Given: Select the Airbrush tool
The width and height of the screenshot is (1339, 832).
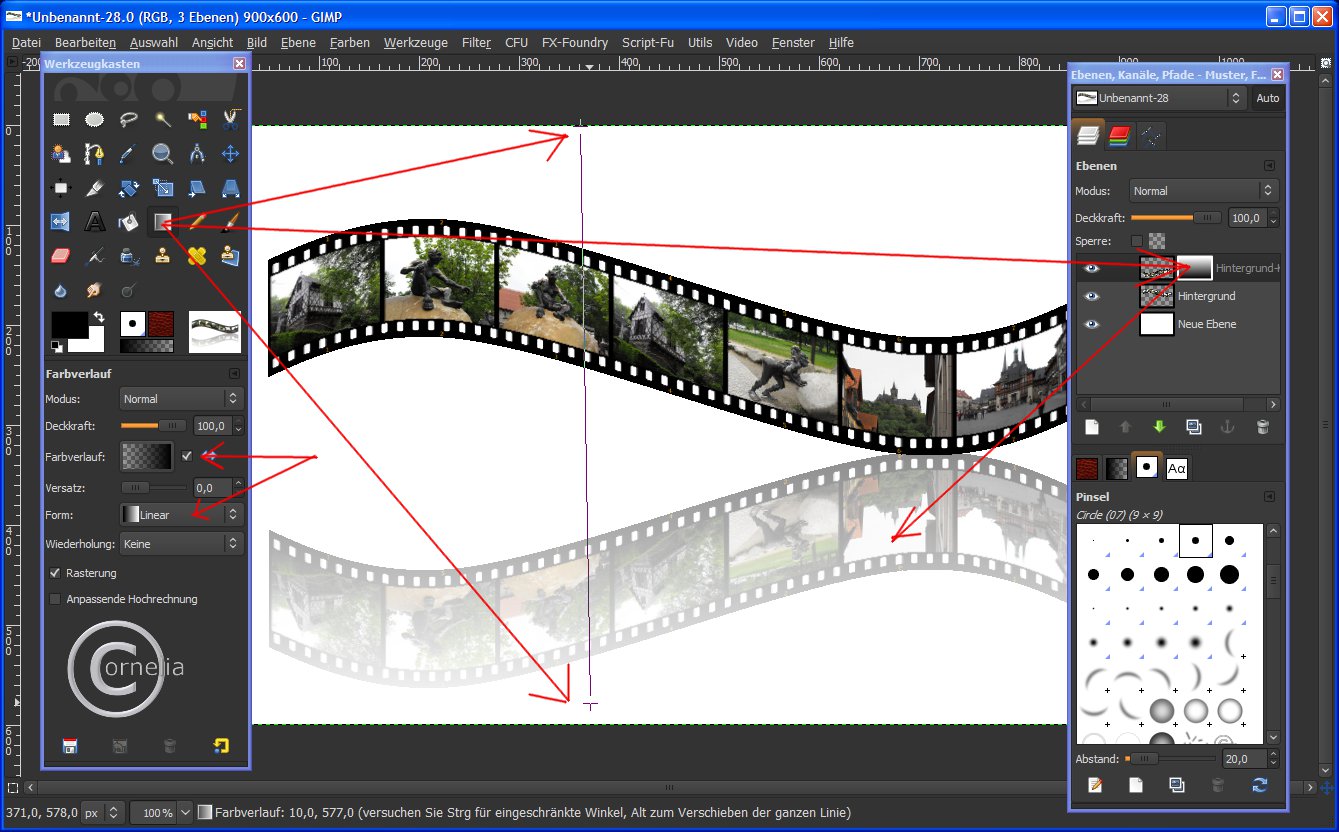Looking at the screenshot, I should [x=95, y=256].
